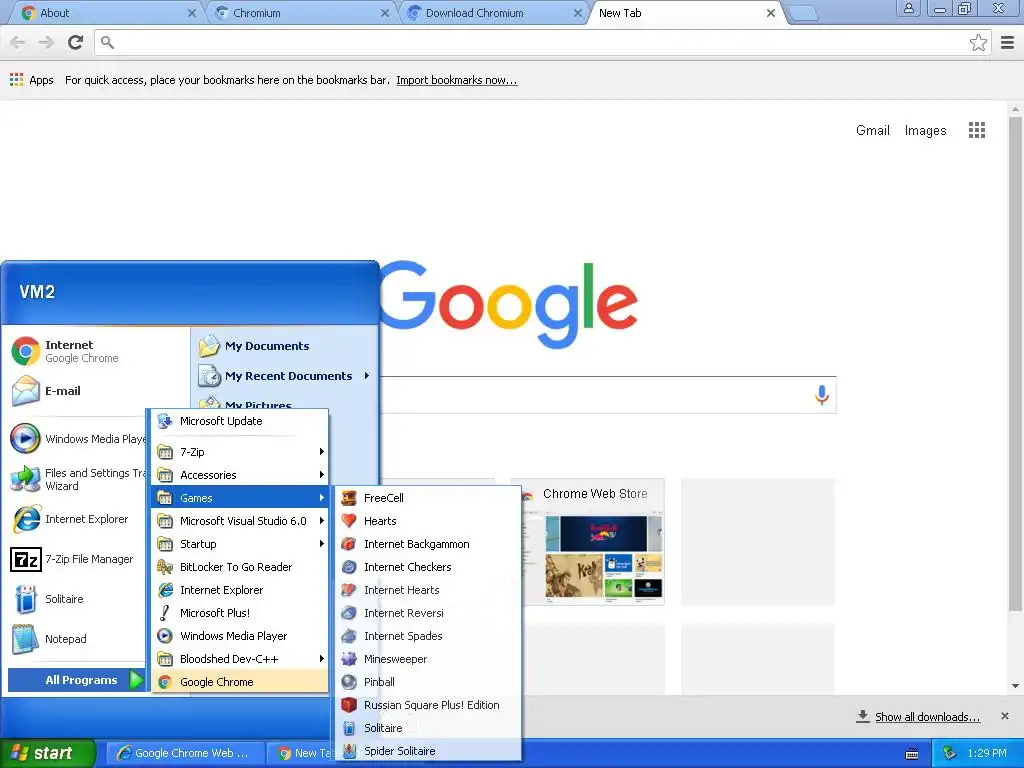Open Files and Settings Transfer Wizard
The width and height of the screenshot is (1024, 768).
click(77, 479)
